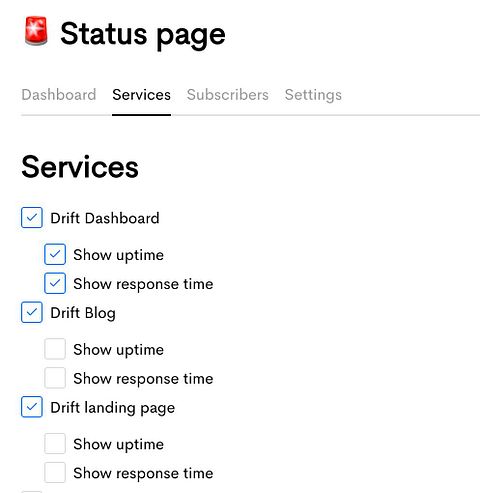
Task: Click the Services section heading
Action: [x=80, y=167]
